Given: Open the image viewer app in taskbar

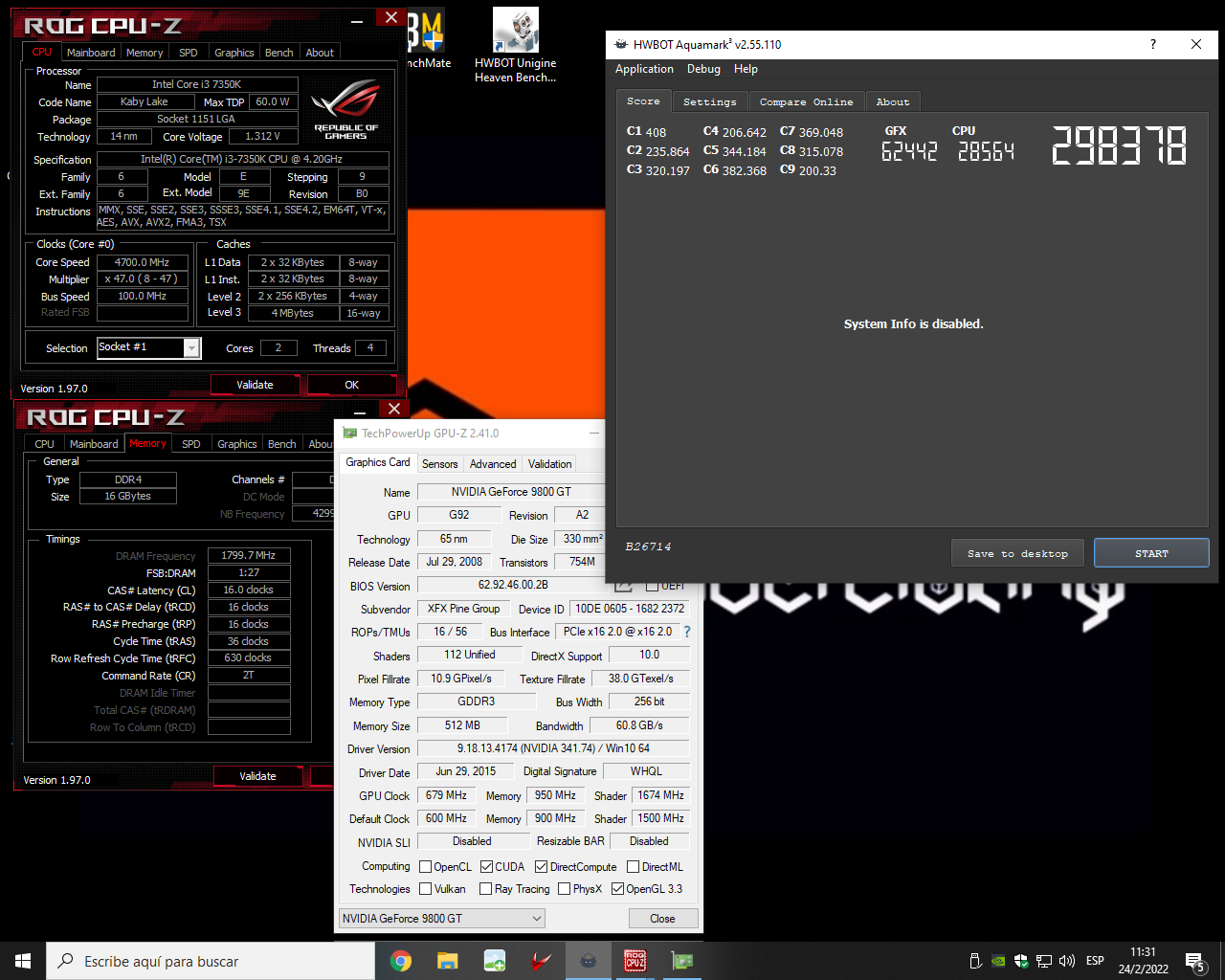Looking at the screenshot, I should click(495, 961).
